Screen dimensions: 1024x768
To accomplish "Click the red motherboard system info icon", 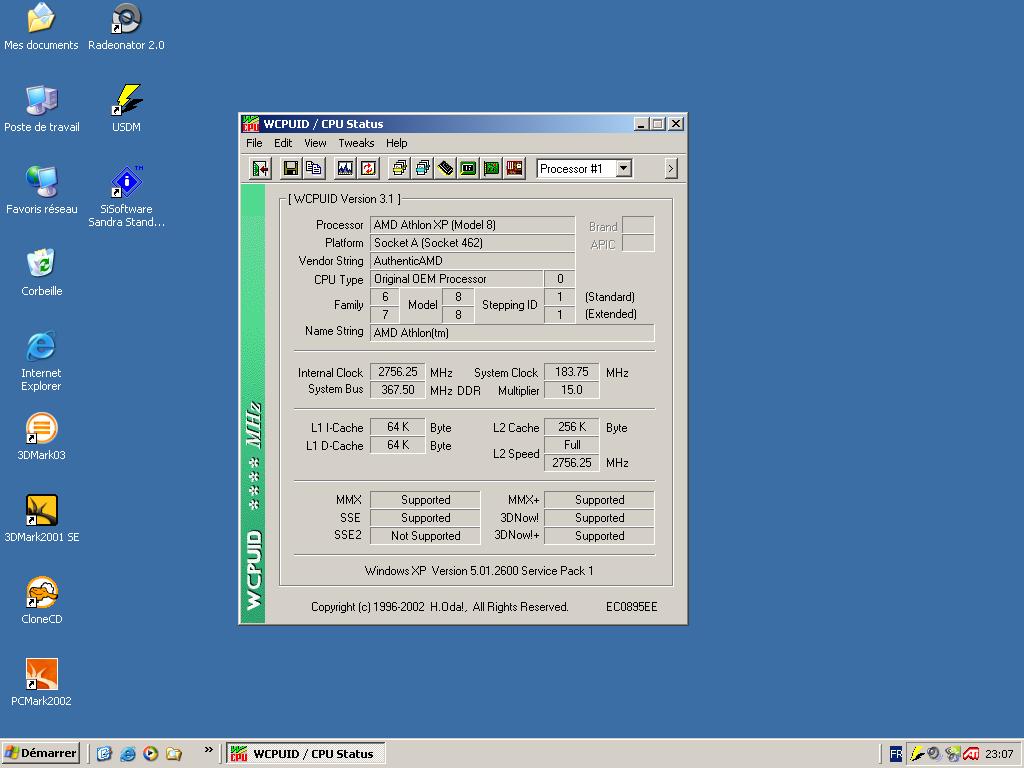I will pyautogui.click(x=515, y=168).
